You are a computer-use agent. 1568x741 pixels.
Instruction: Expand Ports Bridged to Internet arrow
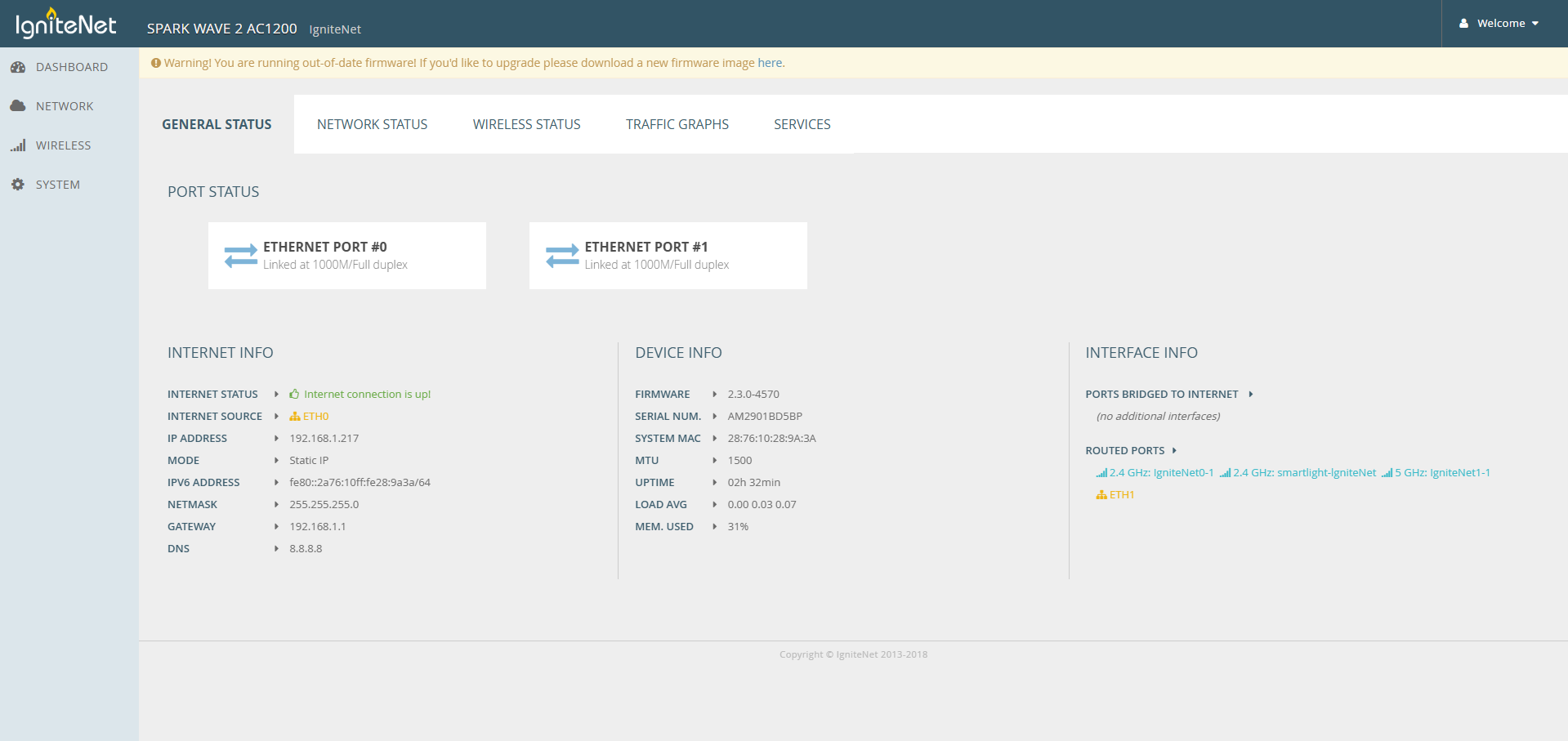(1250, 395)
